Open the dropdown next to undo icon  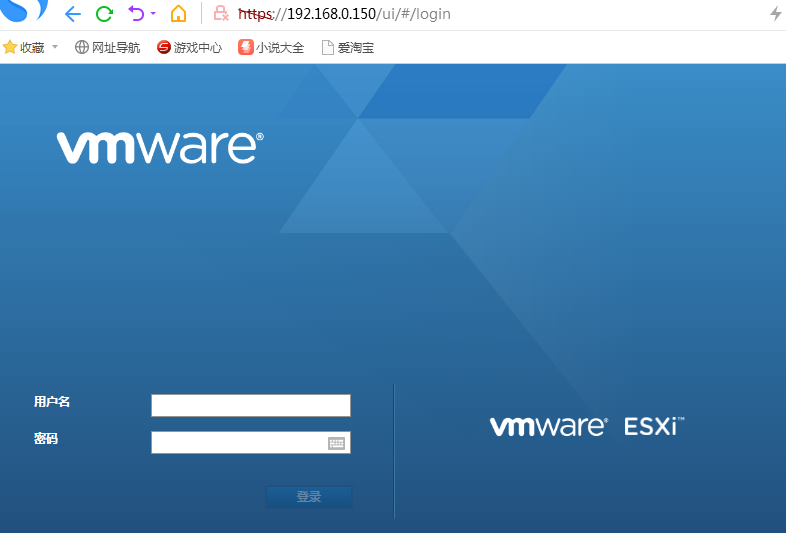click(x=153, y=14)
